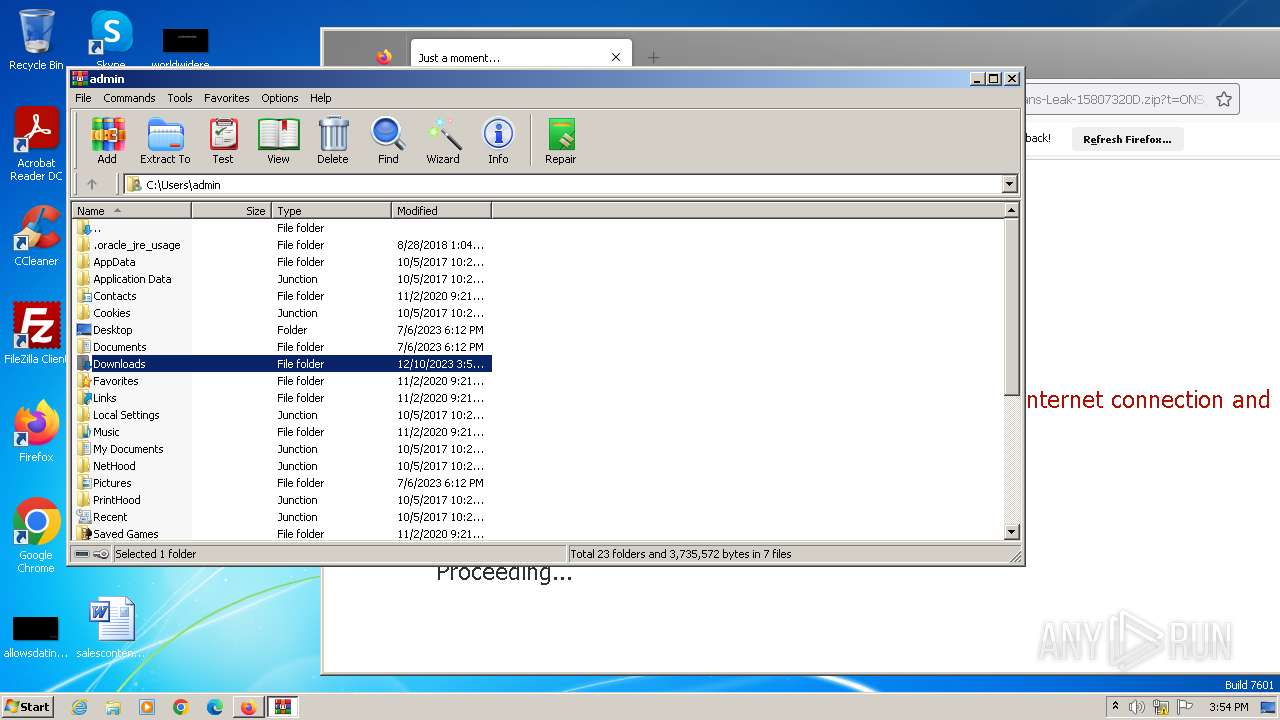Launch FileZilla Client from desktop
The height and width of the screenshot is (720, 1280).
(x=36, y=334)
